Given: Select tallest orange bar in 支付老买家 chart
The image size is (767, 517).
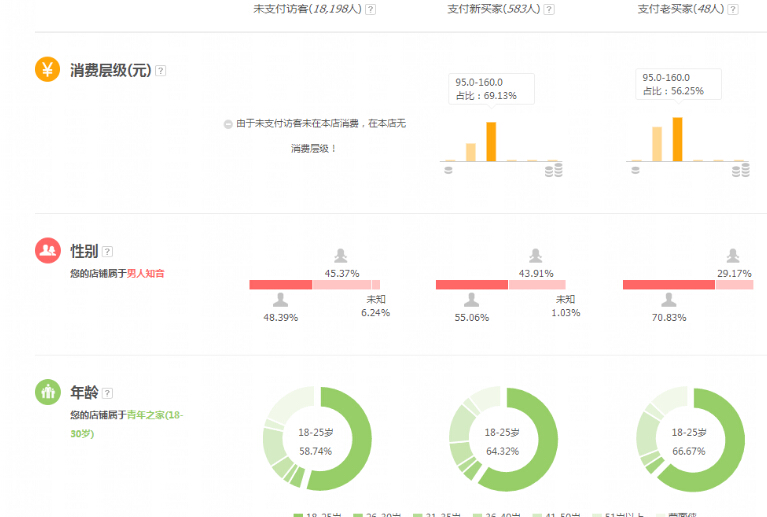Looking at the screenshot, I should pyautogui.click(x=677, y=139).
